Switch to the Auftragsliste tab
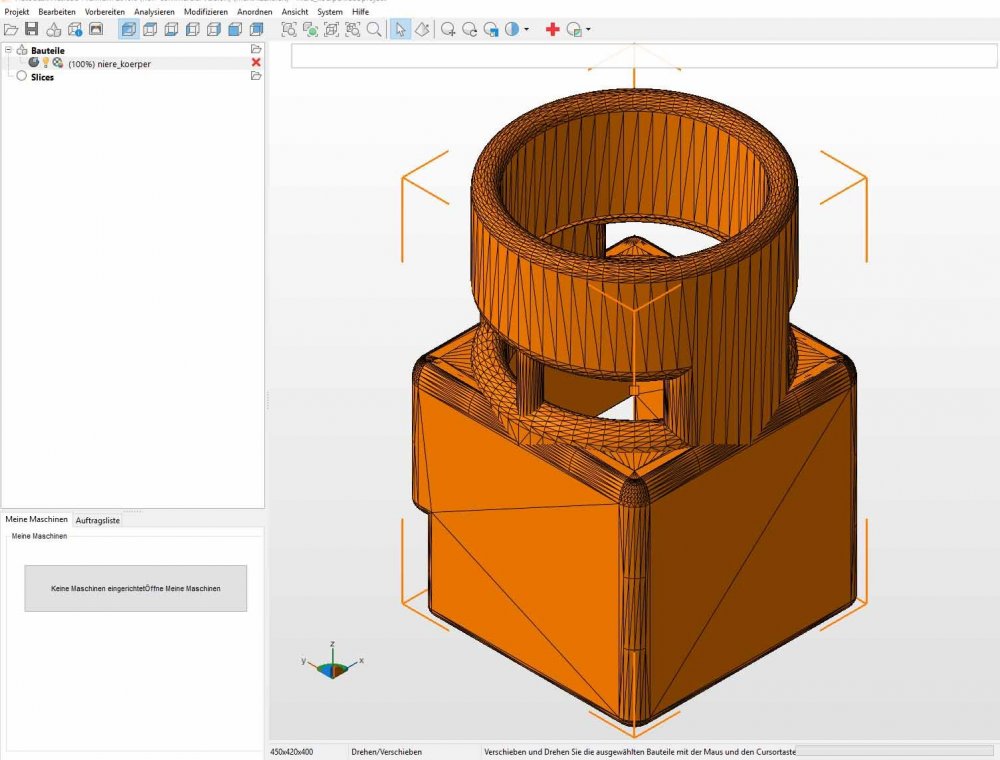Screen dimensions: 1000x760 [98, 520]
